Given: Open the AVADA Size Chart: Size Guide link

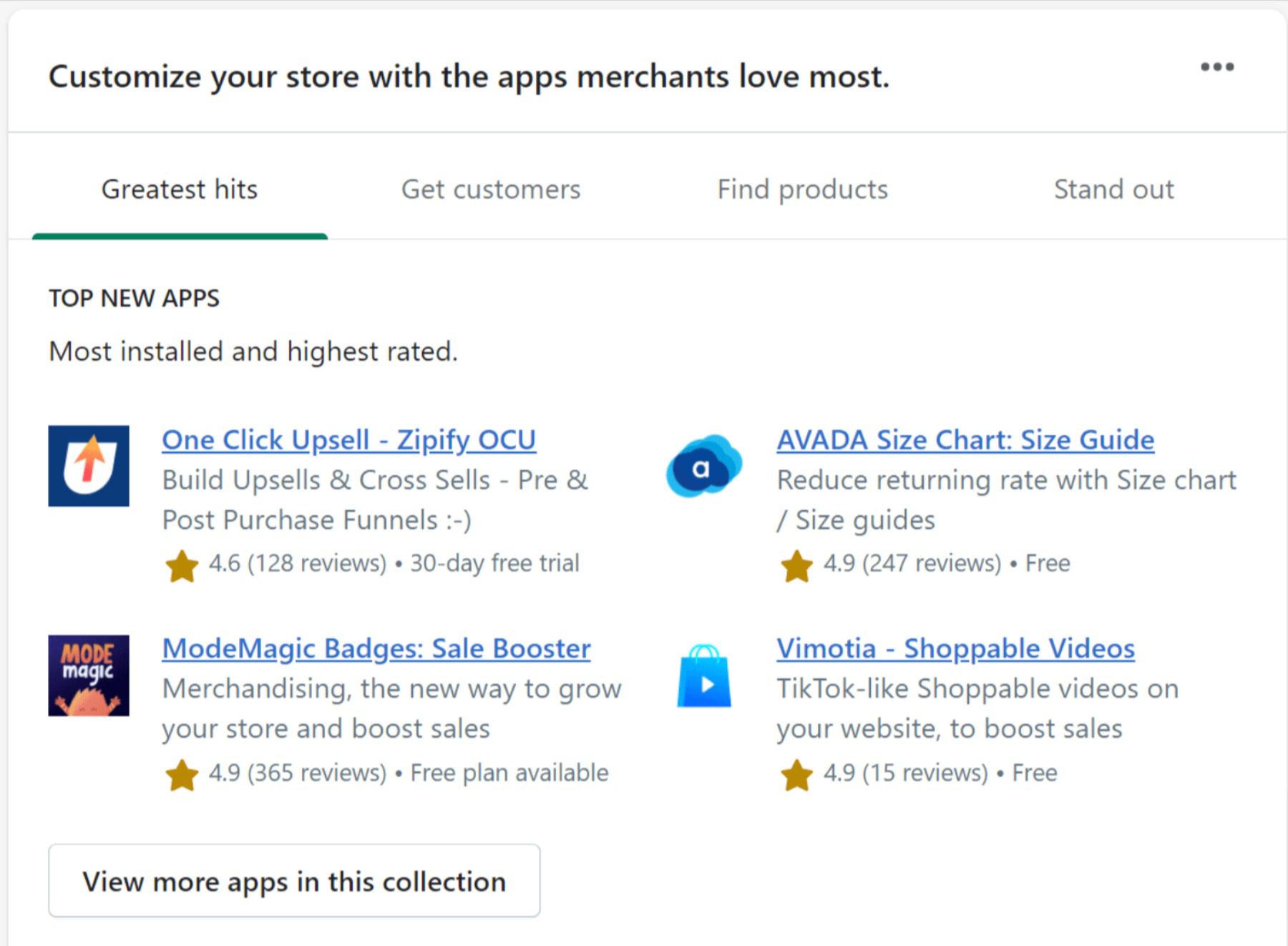Looking at the screenshot, I should (x=965, y=439).
